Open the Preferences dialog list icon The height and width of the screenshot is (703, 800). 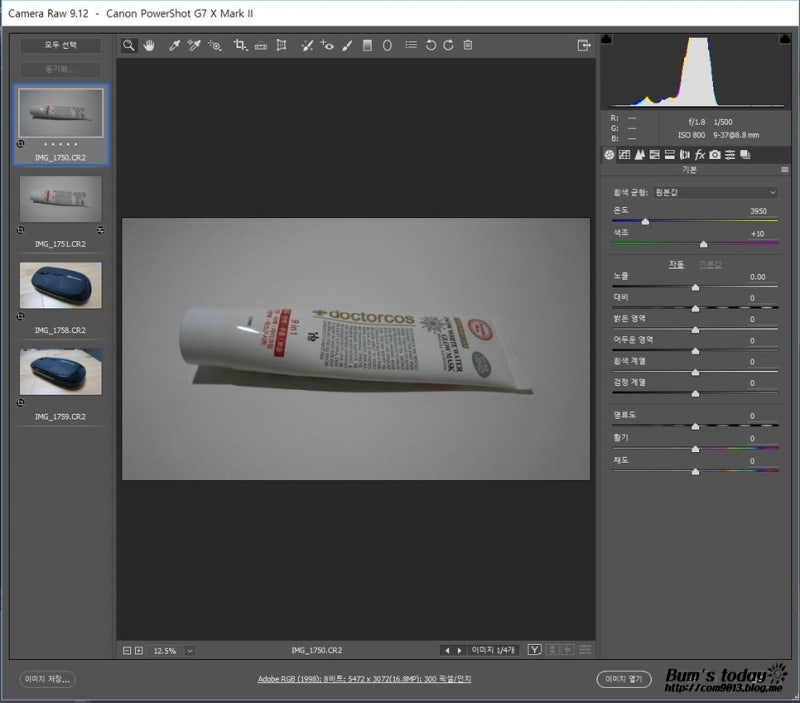(411, 45)
